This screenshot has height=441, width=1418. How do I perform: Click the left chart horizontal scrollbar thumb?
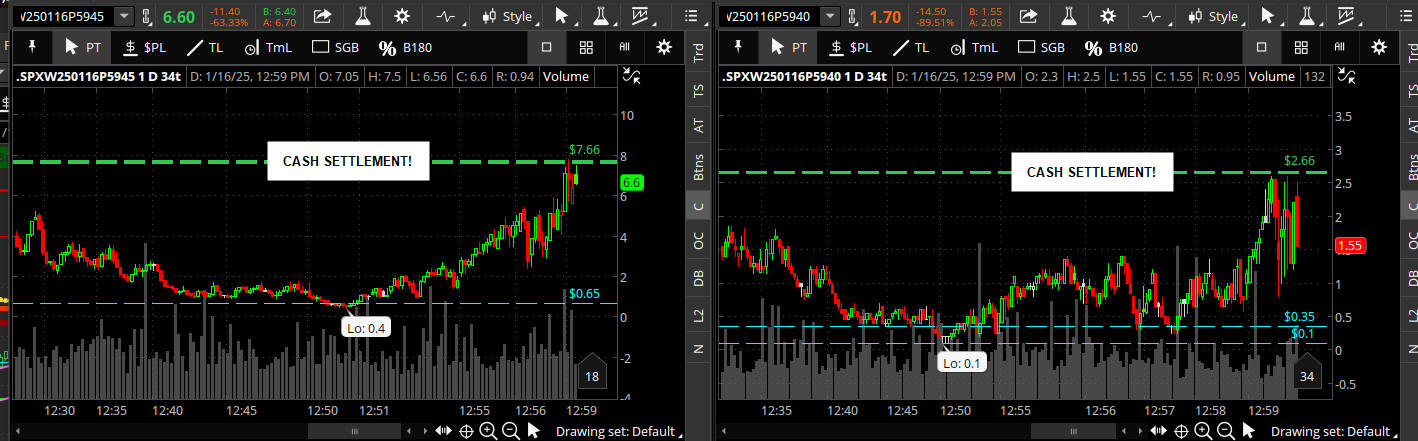[x=357, y=430]
